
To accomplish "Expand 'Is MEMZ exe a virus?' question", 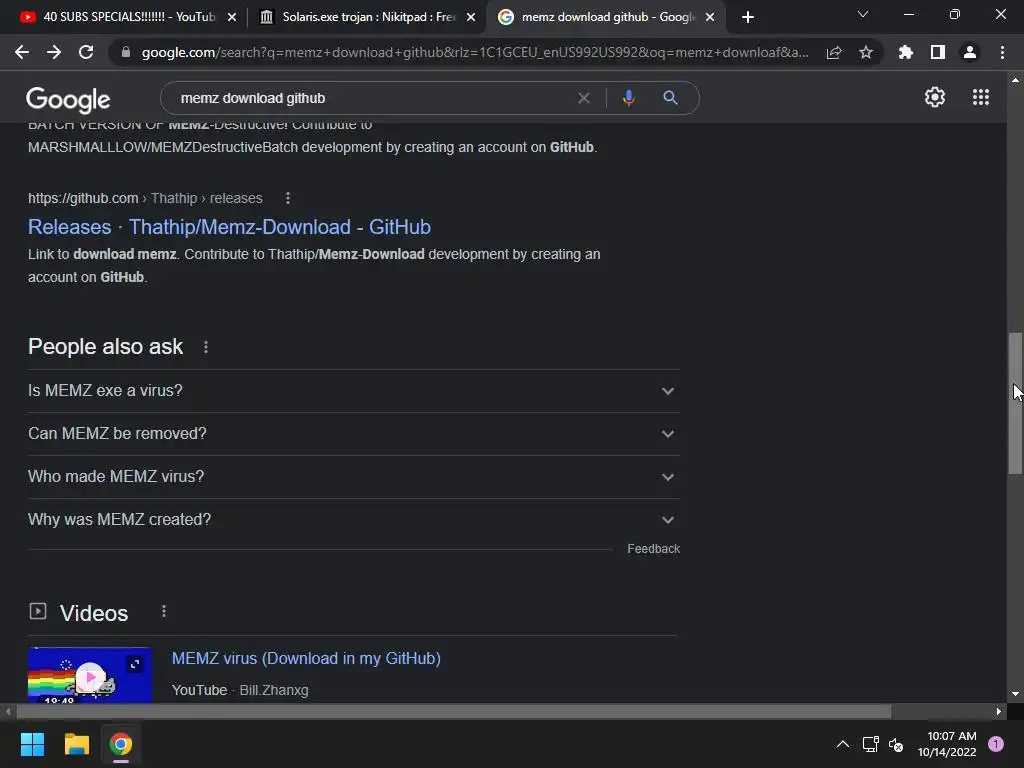I will [x=353, y=391].
